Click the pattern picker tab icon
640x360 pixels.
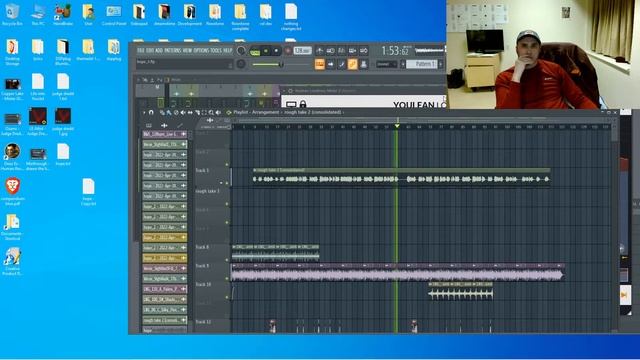[149, 125]
